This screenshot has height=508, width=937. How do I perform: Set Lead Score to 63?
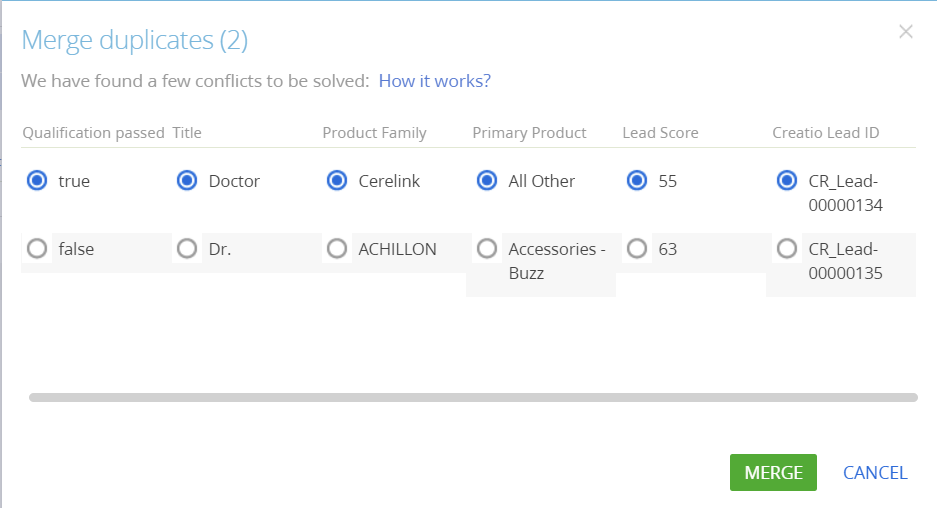pyautogui.click(x=637, y=249)
